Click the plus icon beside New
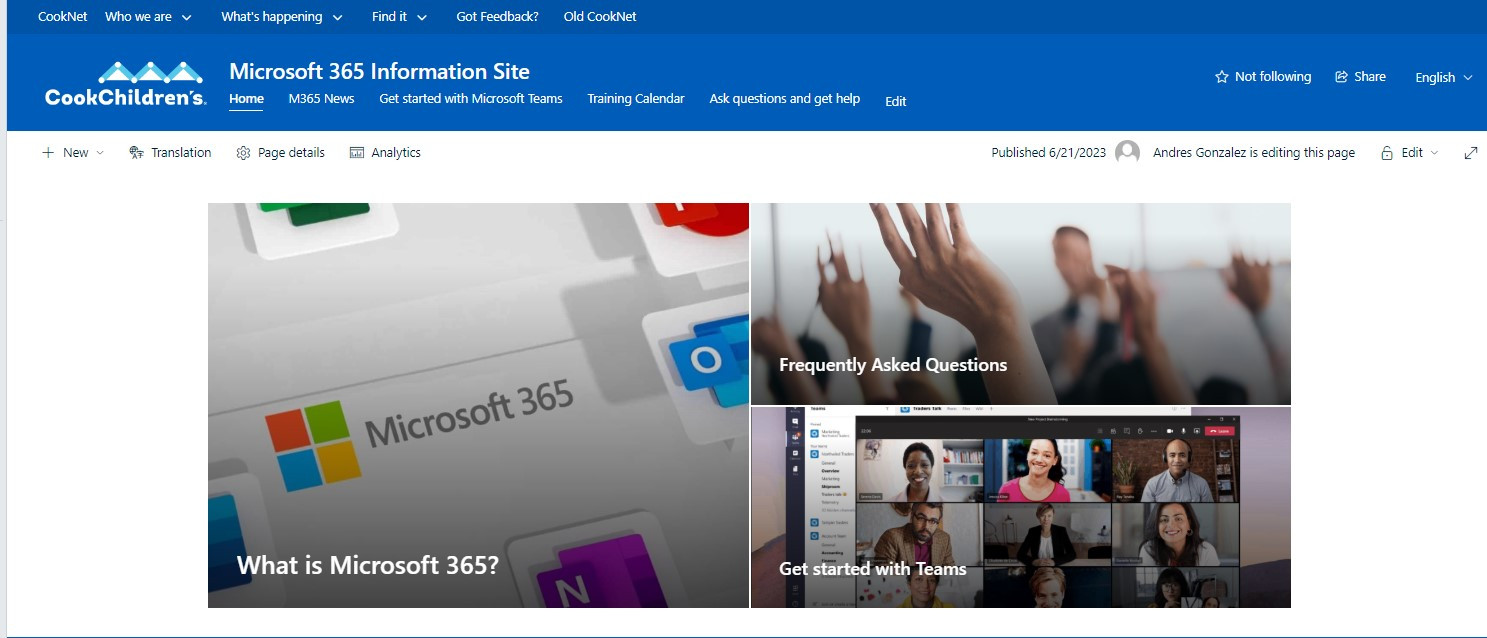This screenshot has height=638, width=1487. coord(48,153)
